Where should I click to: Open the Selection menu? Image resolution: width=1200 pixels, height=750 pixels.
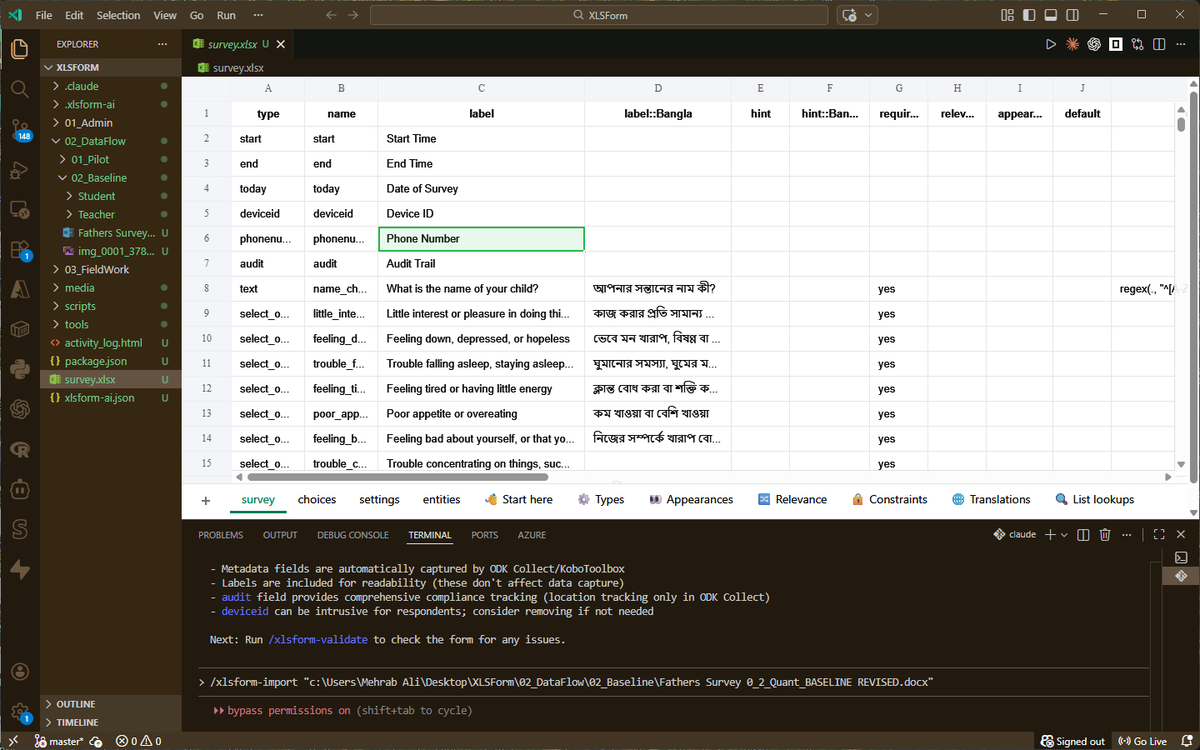pos(118,15)
